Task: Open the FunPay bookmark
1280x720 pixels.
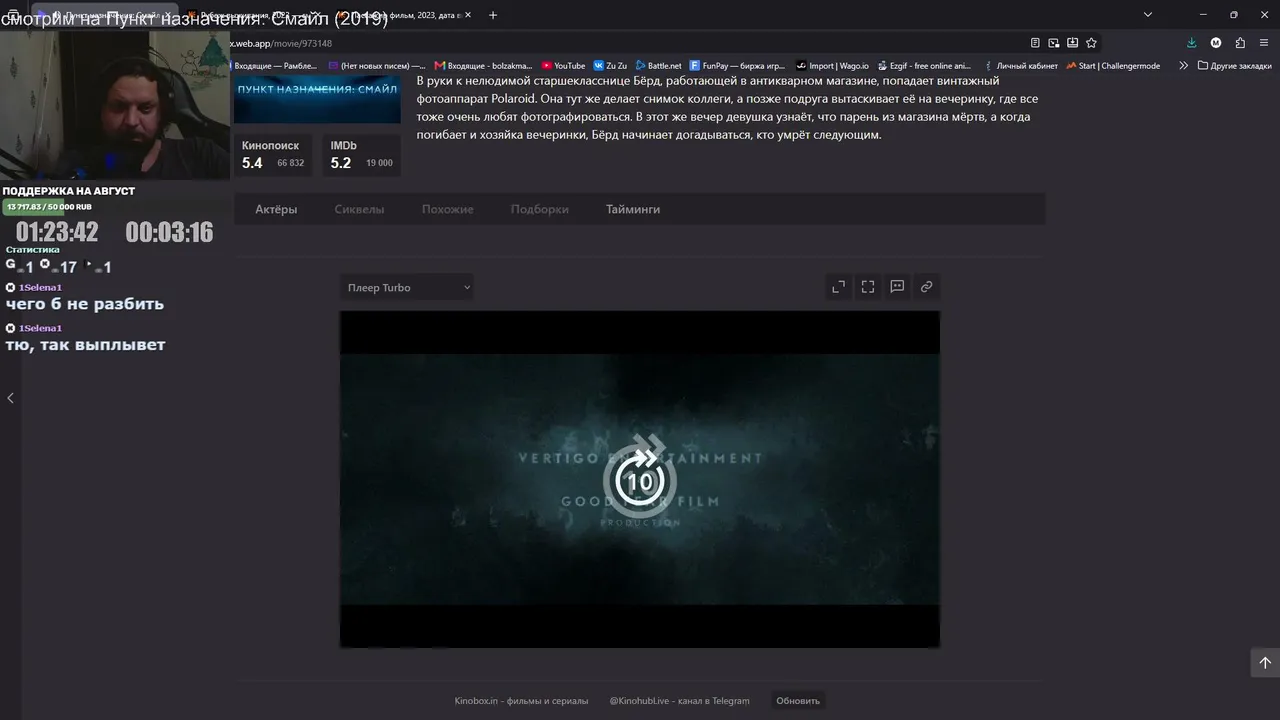Action: (738, 66)
